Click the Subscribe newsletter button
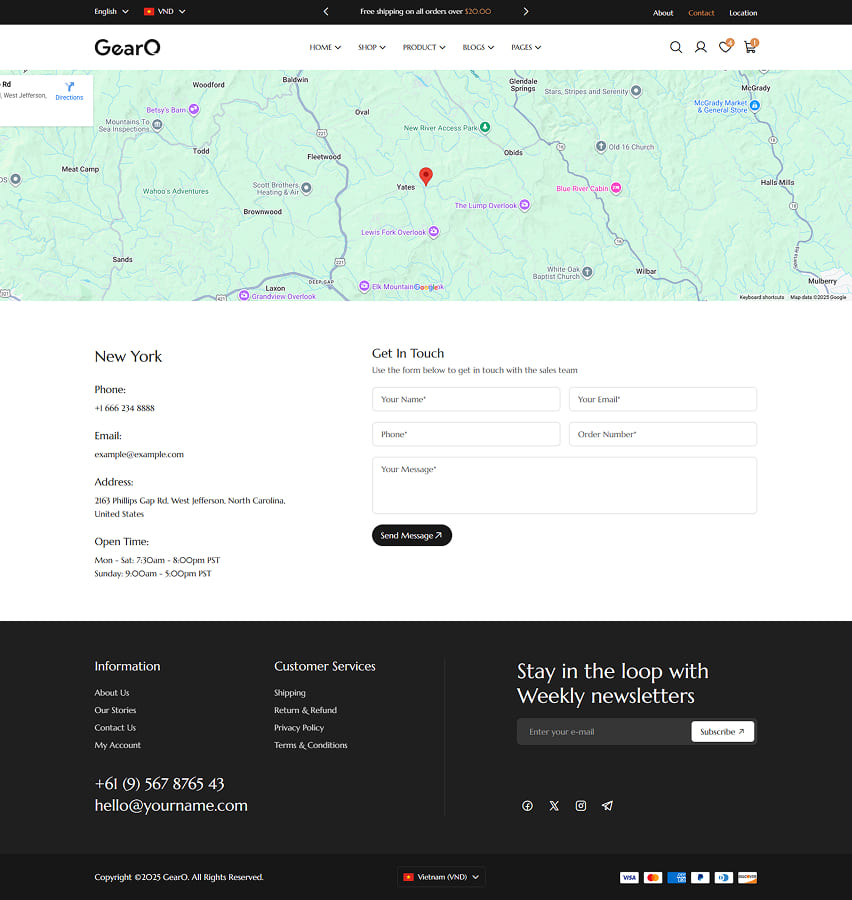 coord(722,732)
